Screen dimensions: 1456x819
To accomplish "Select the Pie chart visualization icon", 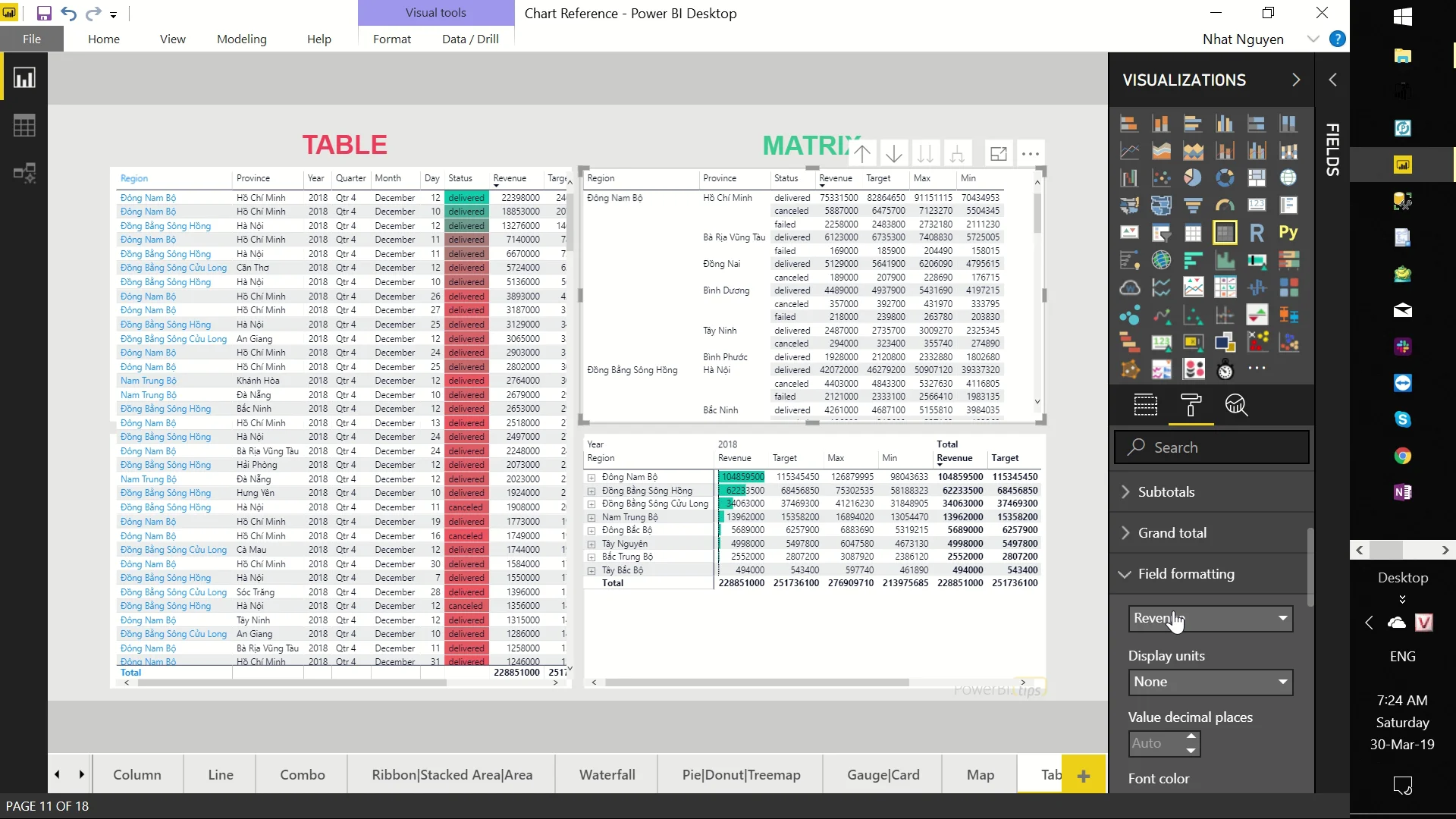I will coord(1194,177).
